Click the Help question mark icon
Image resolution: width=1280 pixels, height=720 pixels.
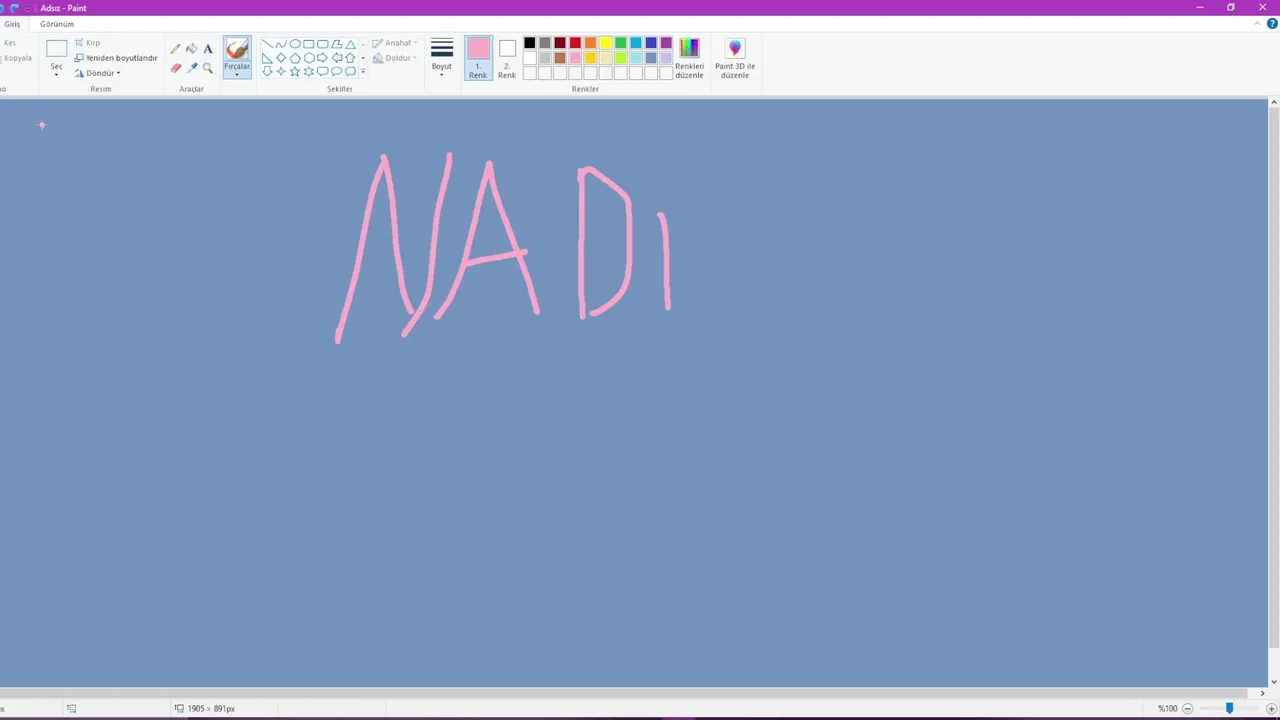(1272, 24)
